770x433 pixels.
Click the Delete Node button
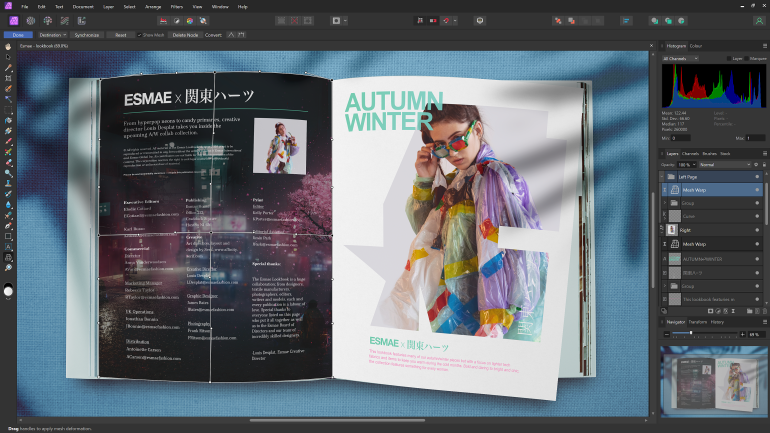[185, 35]
